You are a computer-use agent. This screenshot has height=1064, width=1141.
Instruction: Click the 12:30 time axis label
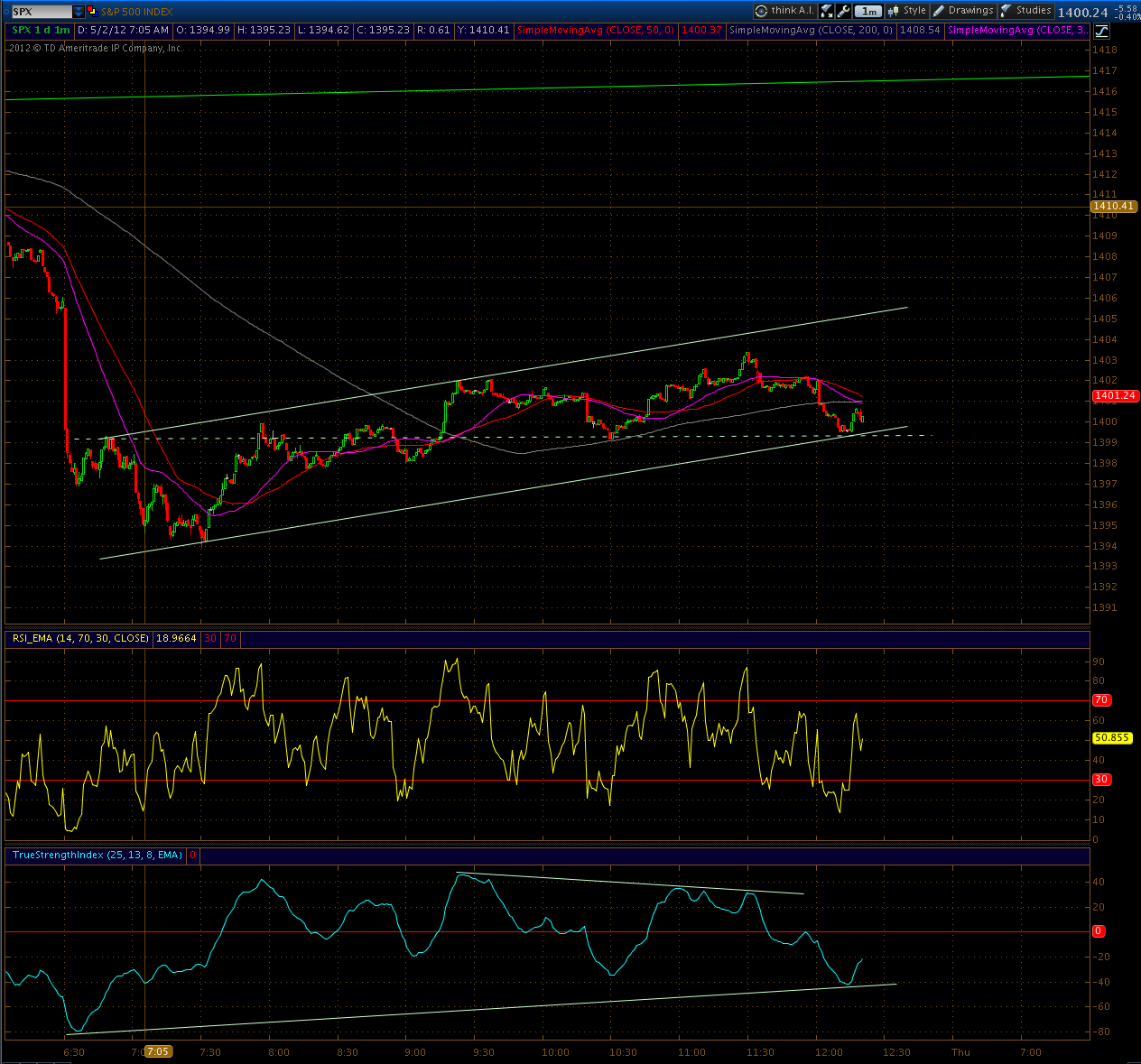(x=896, y=1052)
